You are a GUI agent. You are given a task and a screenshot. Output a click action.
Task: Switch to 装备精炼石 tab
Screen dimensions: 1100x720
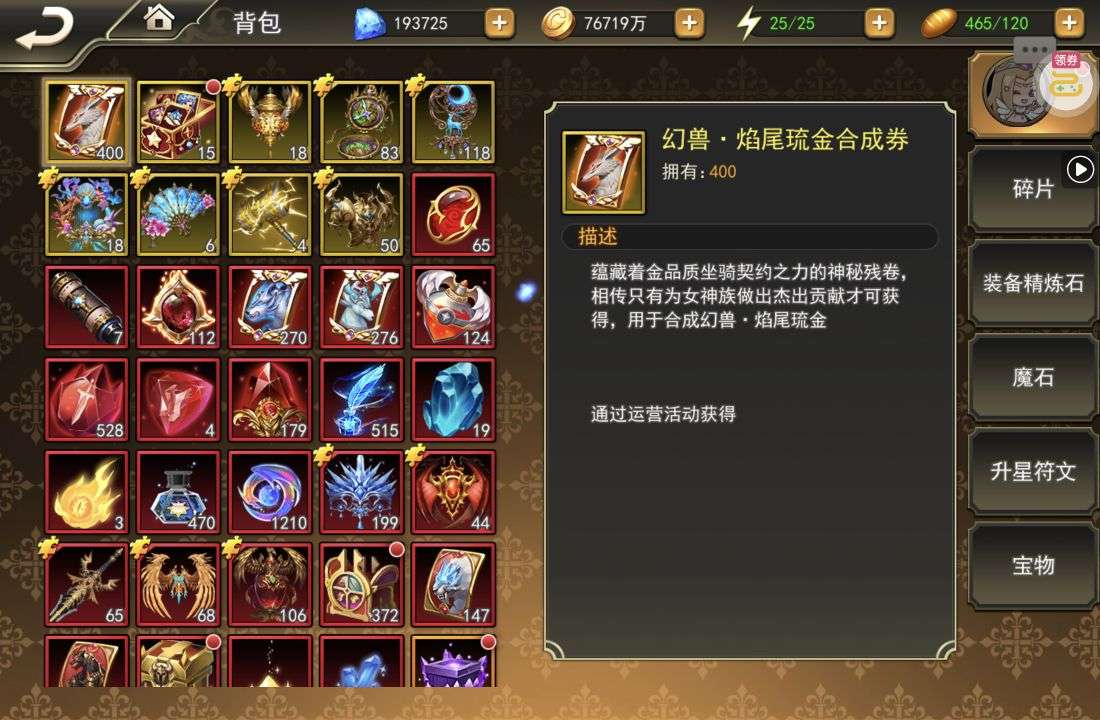1033,283
